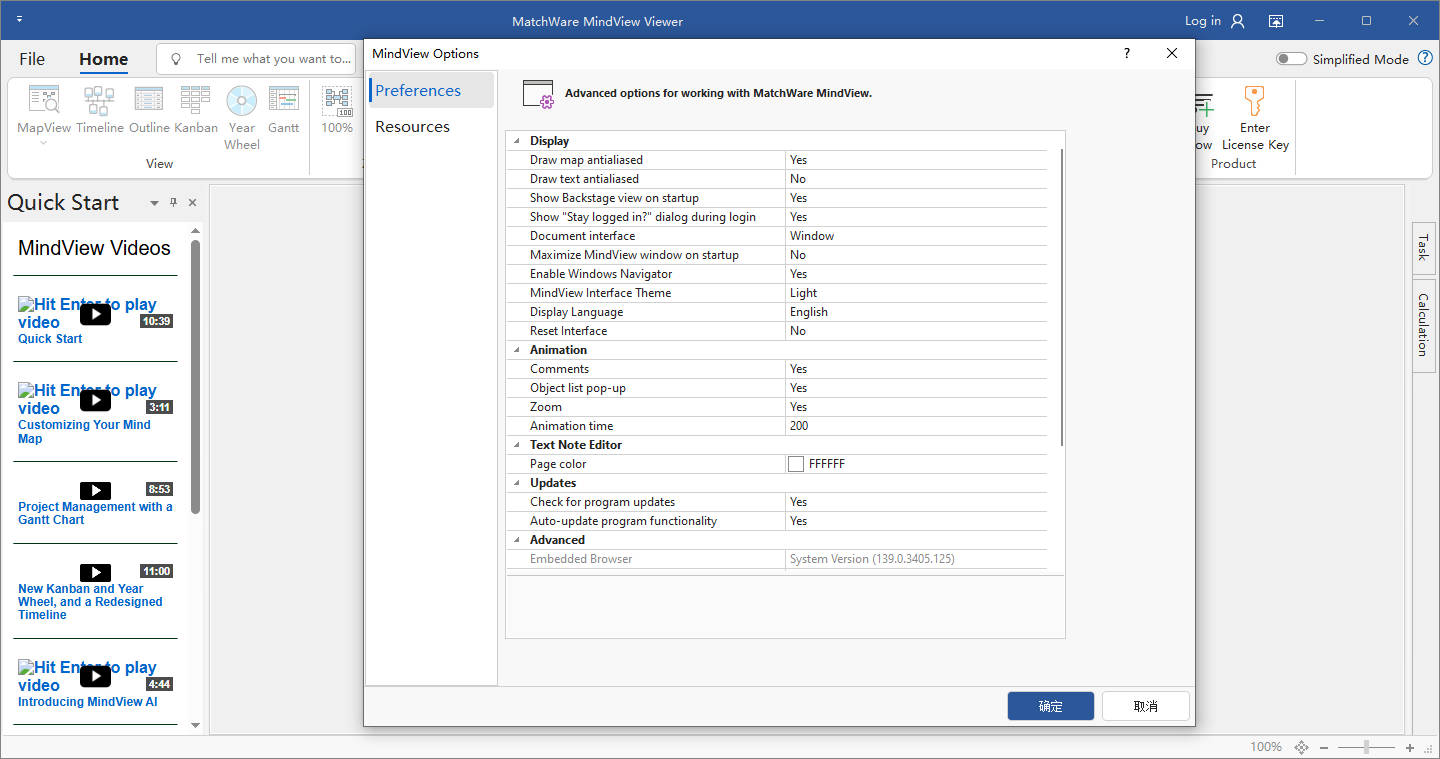The height and width of the screenshot is (759, 1440).
Task: Click the fit-to-screen status bar icon
Action: coord(1301,747)
